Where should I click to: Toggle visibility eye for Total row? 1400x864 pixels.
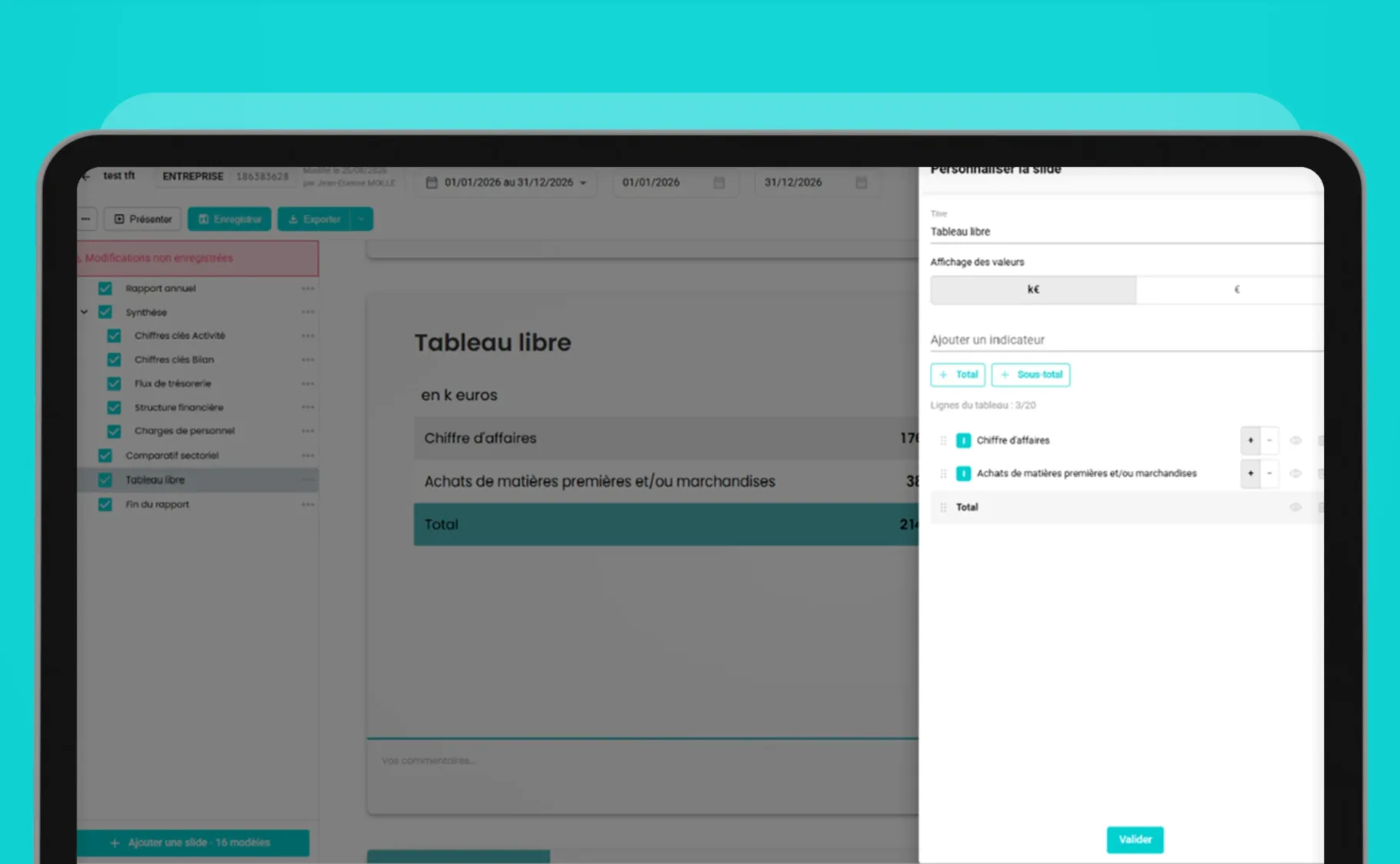point(1295,508)
